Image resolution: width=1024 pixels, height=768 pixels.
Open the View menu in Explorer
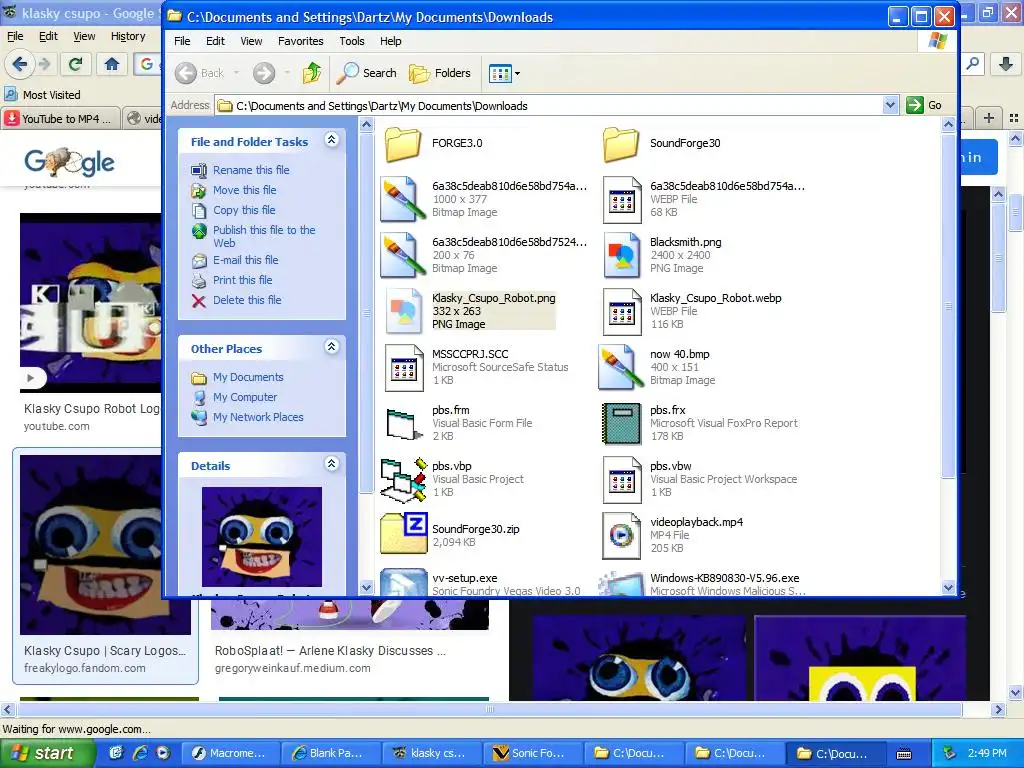pos(251,41)
